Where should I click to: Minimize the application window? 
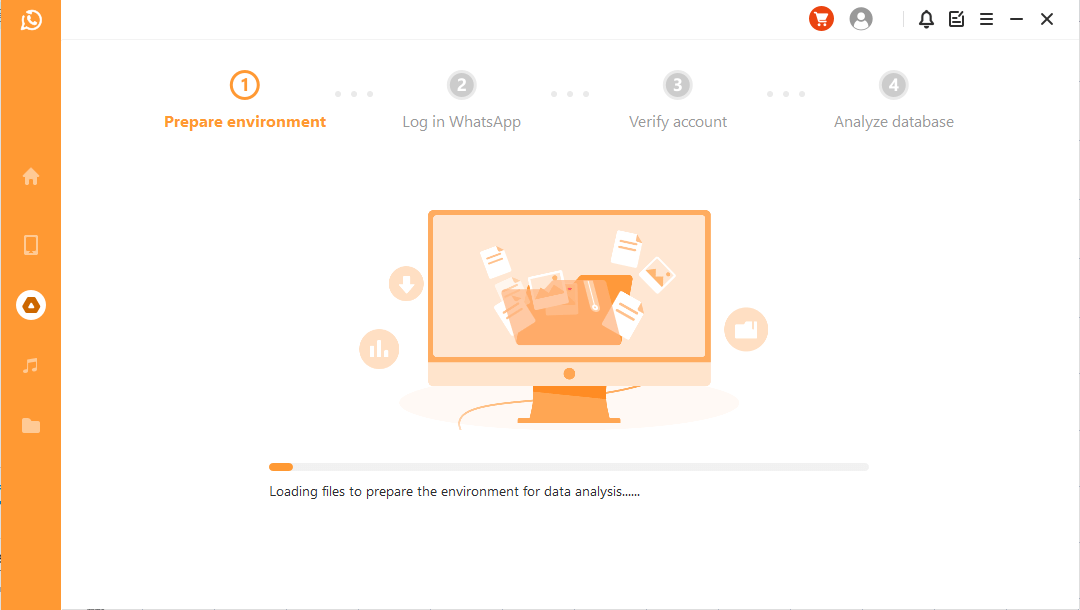[x=1017, y=19]
